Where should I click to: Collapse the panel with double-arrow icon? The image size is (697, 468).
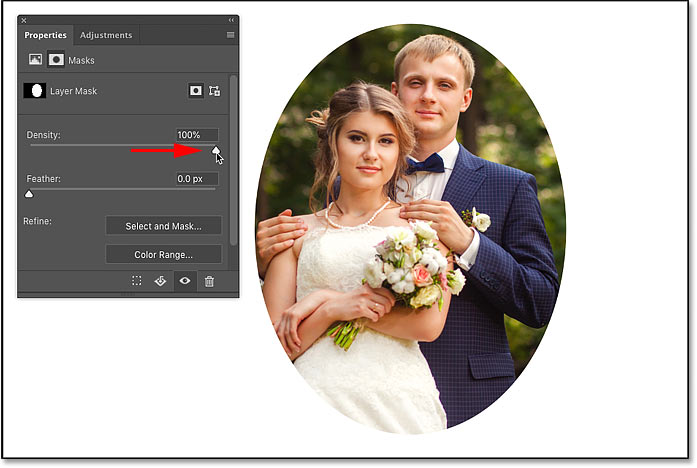tap(231, 19)
